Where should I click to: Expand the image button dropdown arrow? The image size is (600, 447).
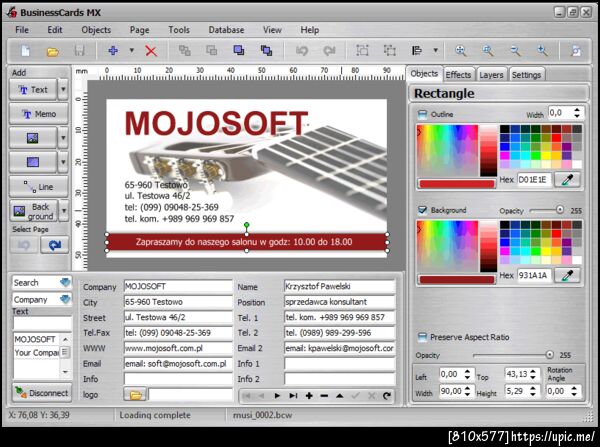[x=63, y=138]
